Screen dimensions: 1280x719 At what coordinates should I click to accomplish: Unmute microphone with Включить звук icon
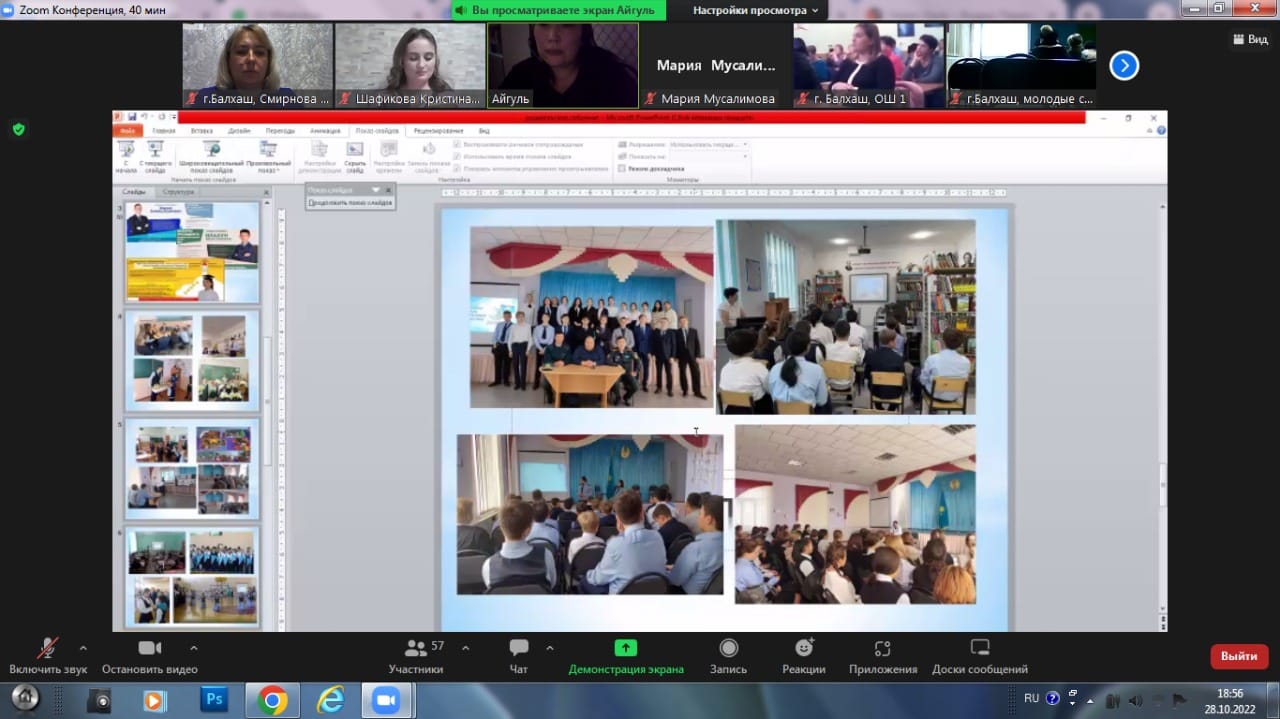point(47,649)
